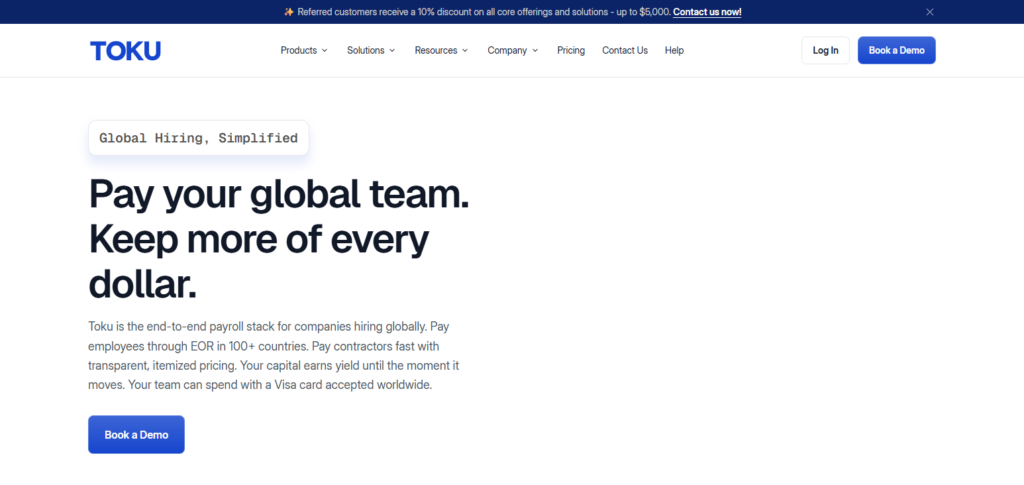The width and height of the screenshot is (1024, 485).
Task: Click the TOKU logo
Action: (x=125, y=51)
